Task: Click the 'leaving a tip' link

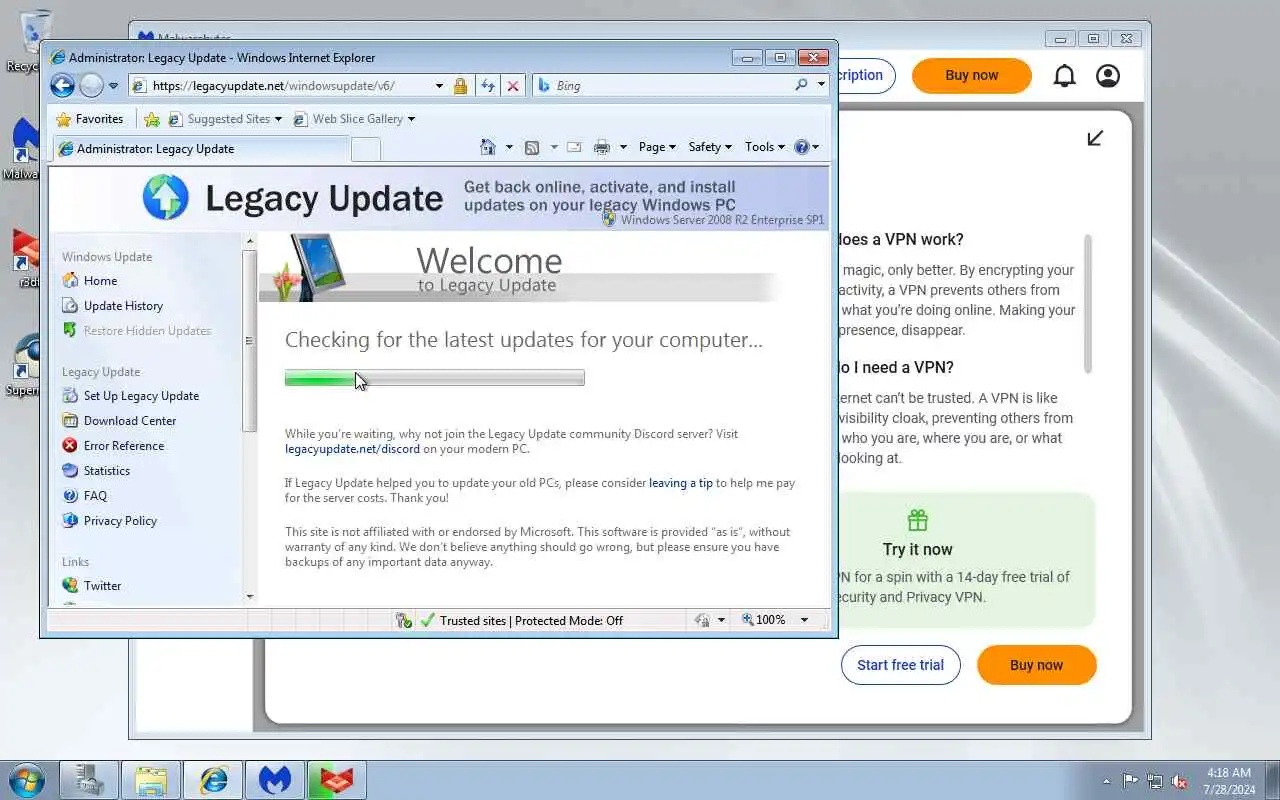Action: (x=681, y=483)
